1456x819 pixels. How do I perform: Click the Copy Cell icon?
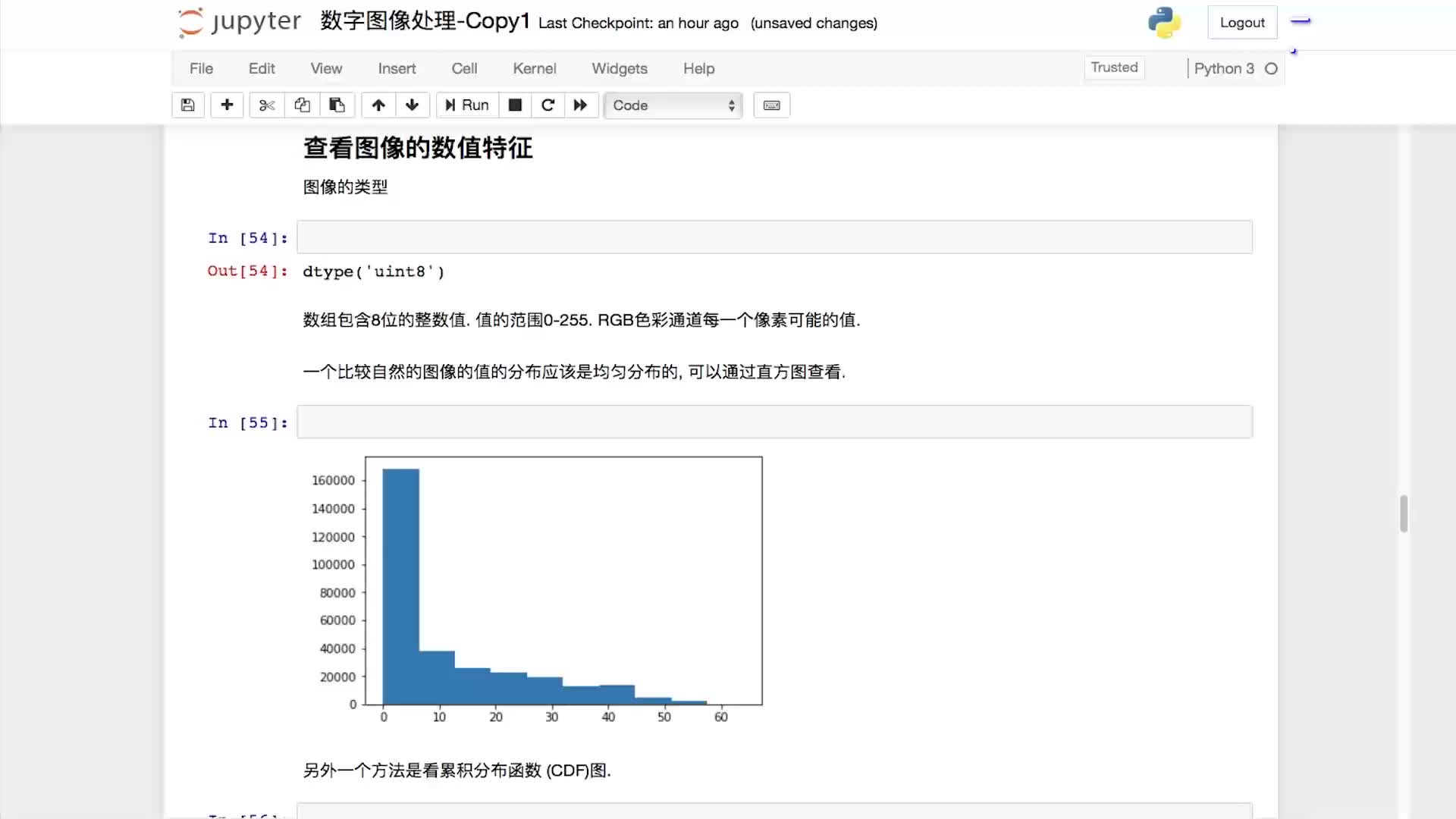(302, 105)
